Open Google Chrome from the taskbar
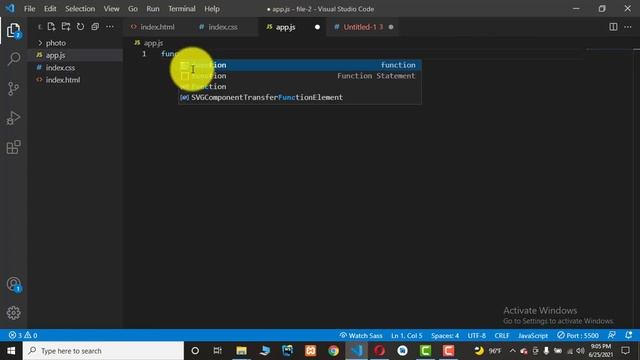Image resolution: width=640 pixels, height=360 pixels. click(333, 351)
